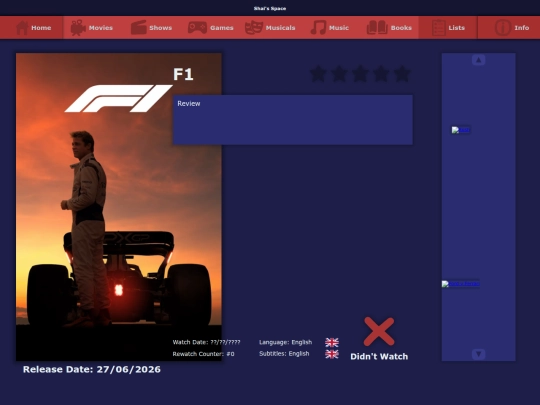Rate with the first star
The width and height of the screenshot is (540, 405).
point(318,74)
